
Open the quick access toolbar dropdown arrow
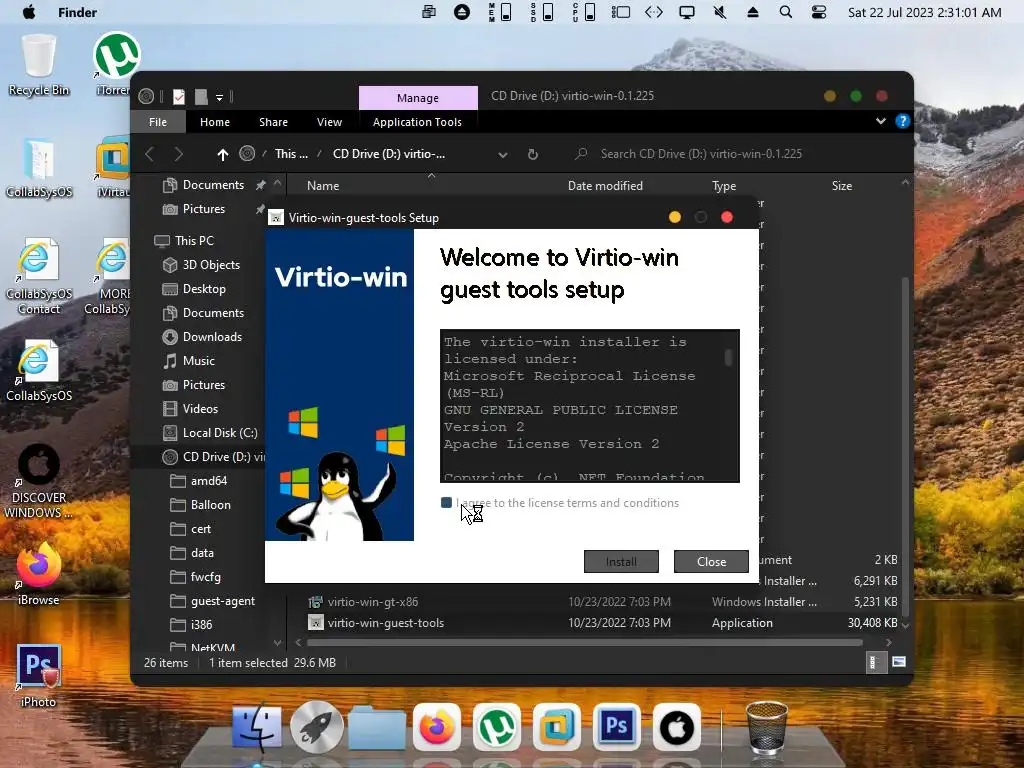coord(219,97)
